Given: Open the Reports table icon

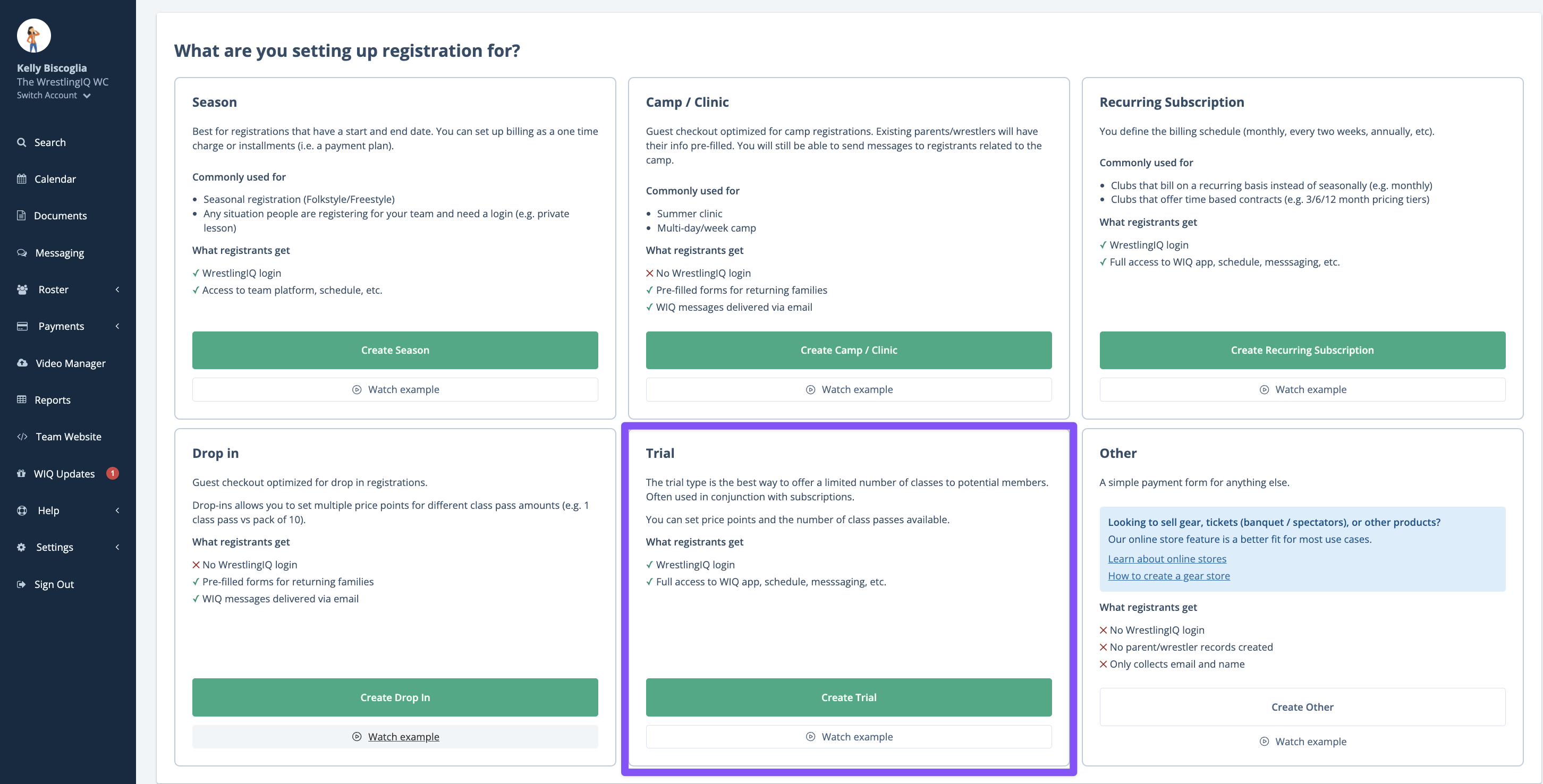Looking at the screenshot, I should pos(22,399).
